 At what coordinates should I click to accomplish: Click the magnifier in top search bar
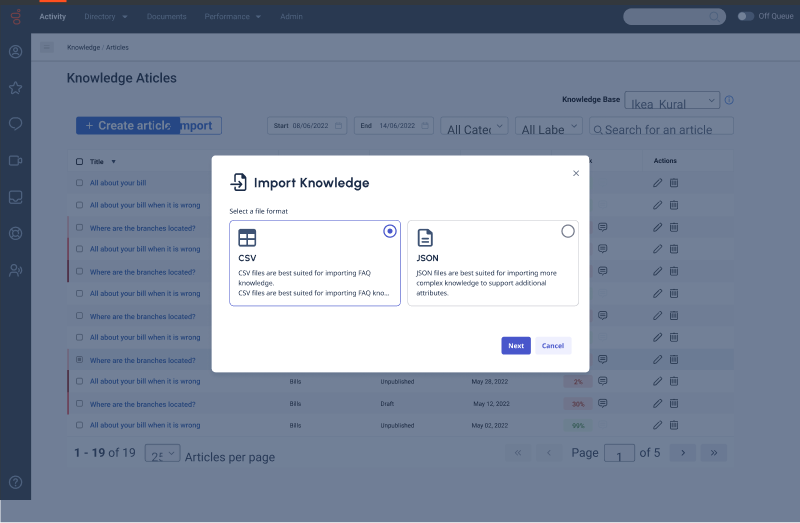point(714,17)
